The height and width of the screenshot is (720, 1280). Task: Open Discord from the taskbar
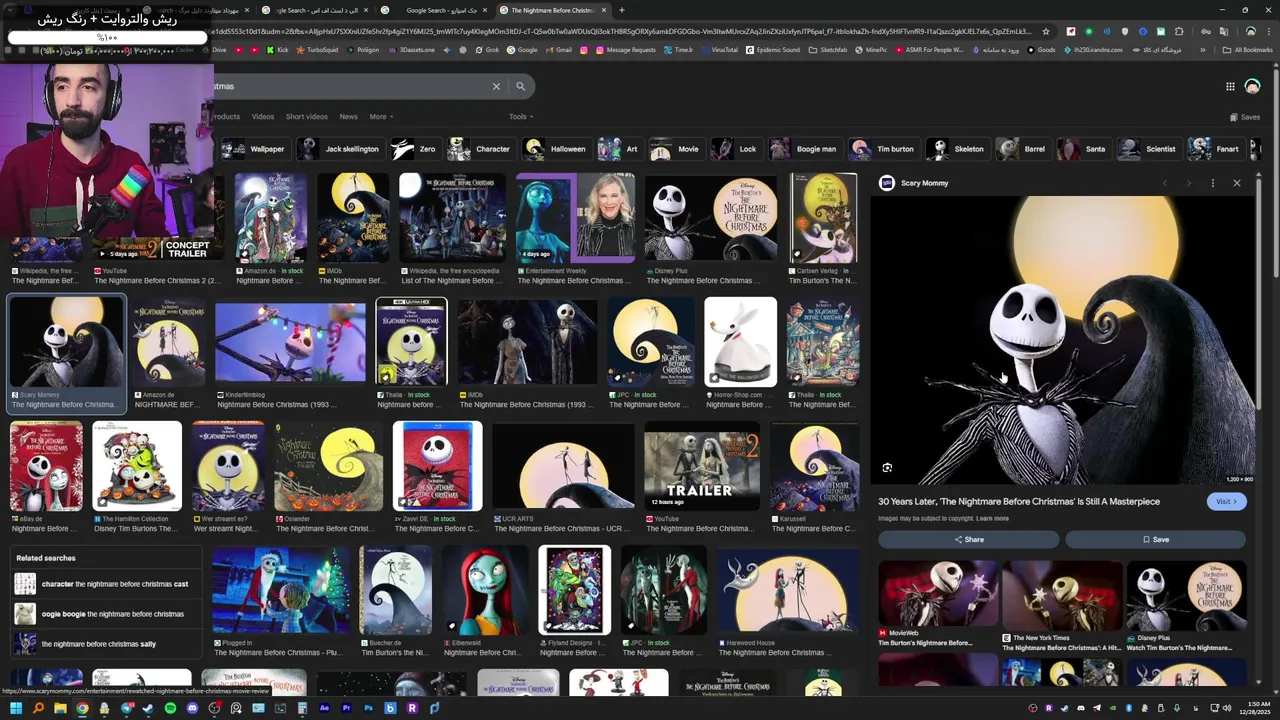[192, 708]
